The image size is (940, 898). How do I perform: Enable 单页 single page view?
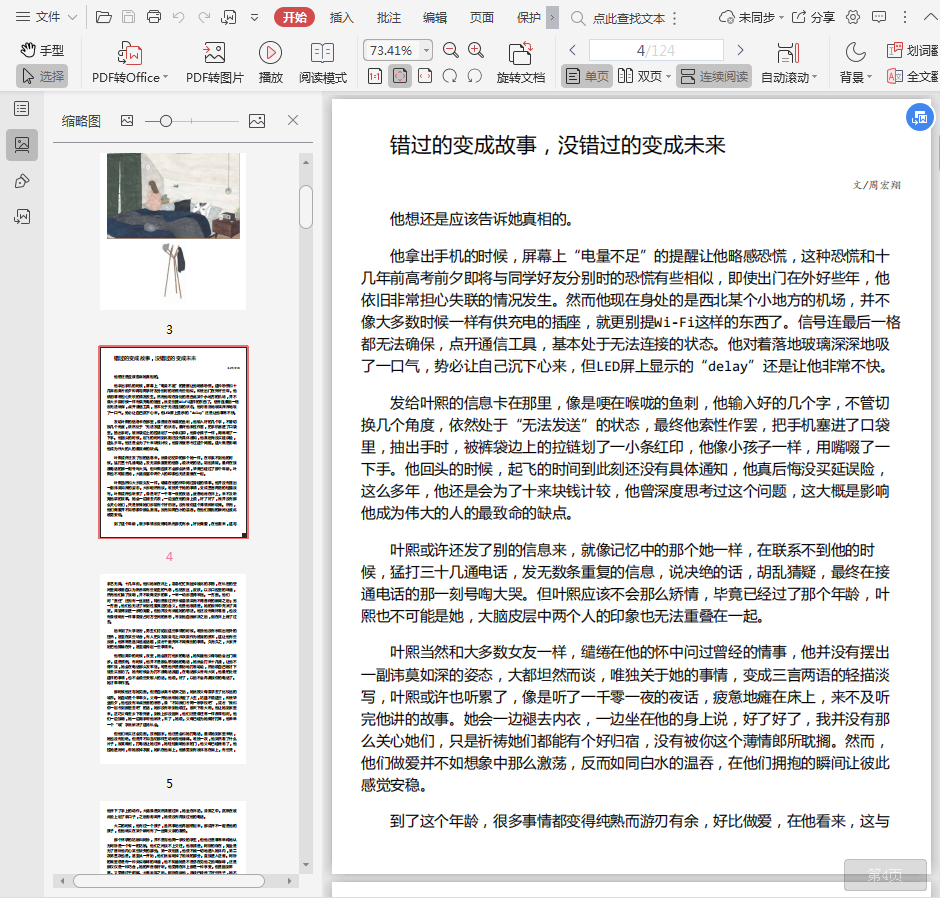(x=587, y=76)
